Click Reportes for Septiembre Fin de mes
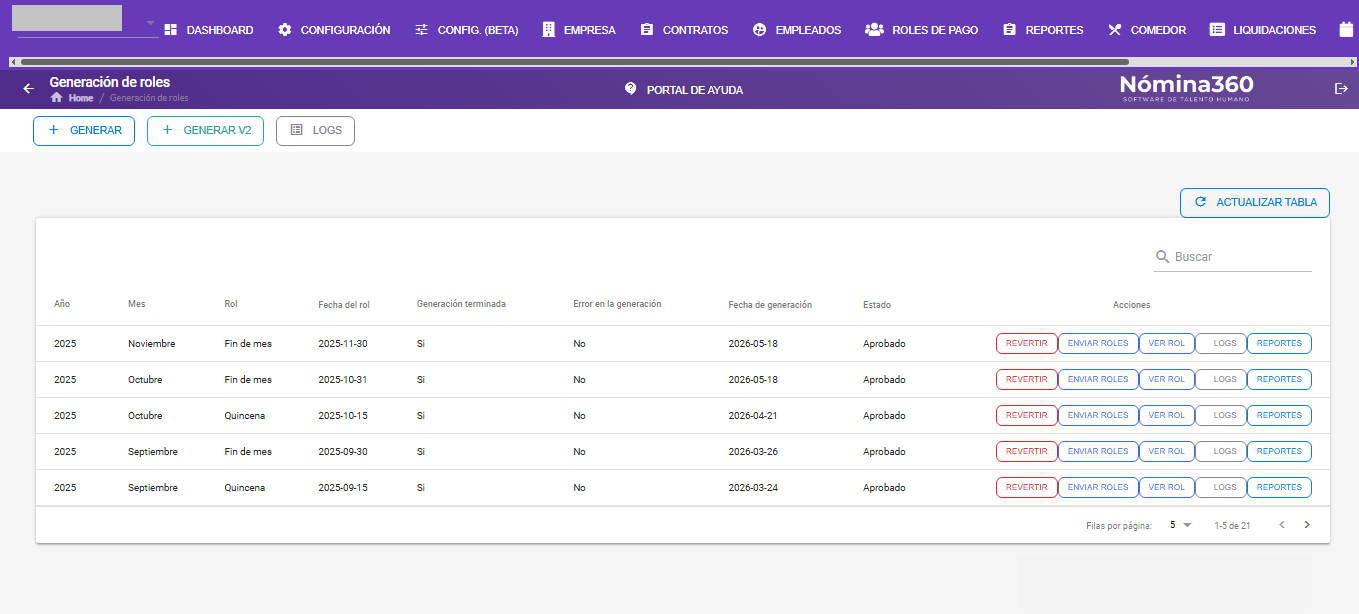1359x614 pixels. (1279, 451)
